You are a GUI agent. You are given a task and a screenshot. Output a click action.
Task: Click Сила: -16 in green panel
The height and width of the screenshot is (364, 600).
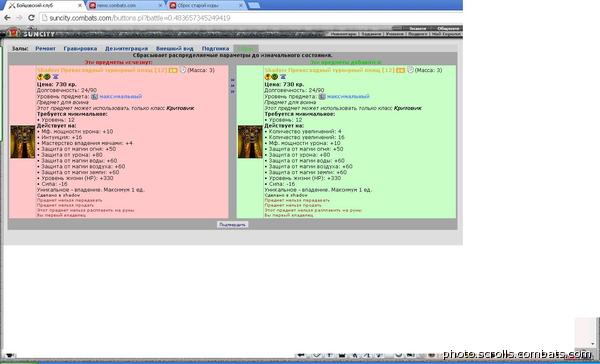[282, 184]
